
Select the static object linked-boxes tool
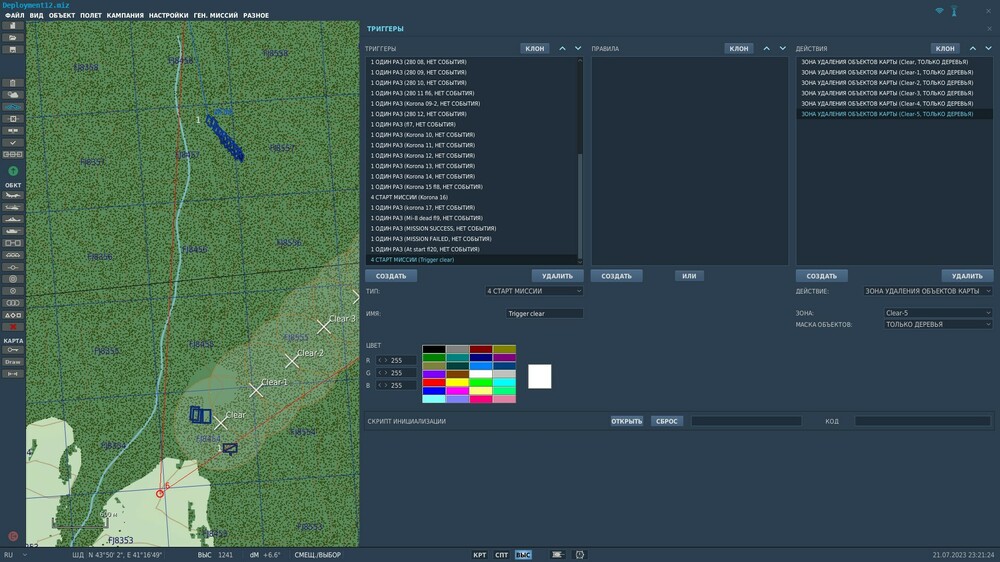(13, 243)
